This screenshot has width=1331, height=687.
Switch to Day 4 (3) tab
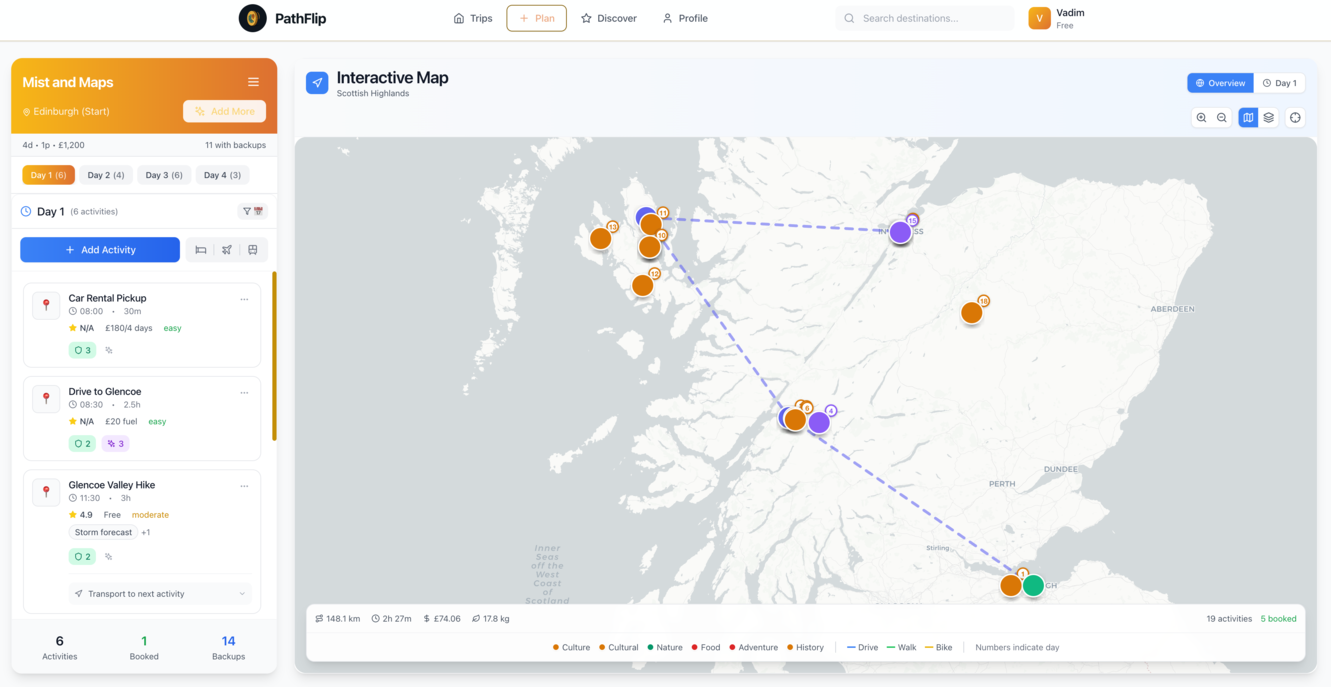pos(222,175)
